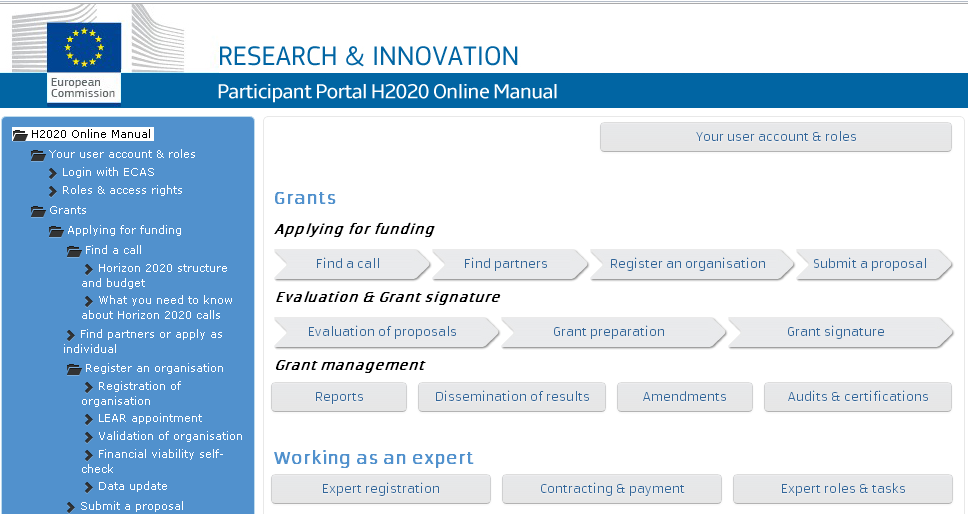Click 'Submit a proposal' arrow button
The width and height of the screenshot is (968, 514).
click(874, 264)
